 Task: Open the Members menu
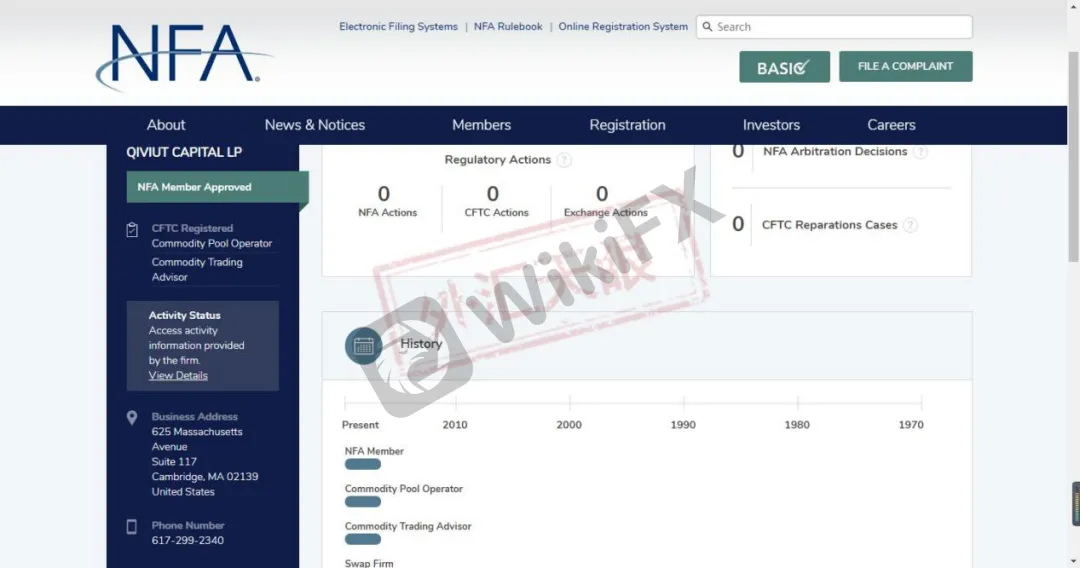tap(481, 125)
